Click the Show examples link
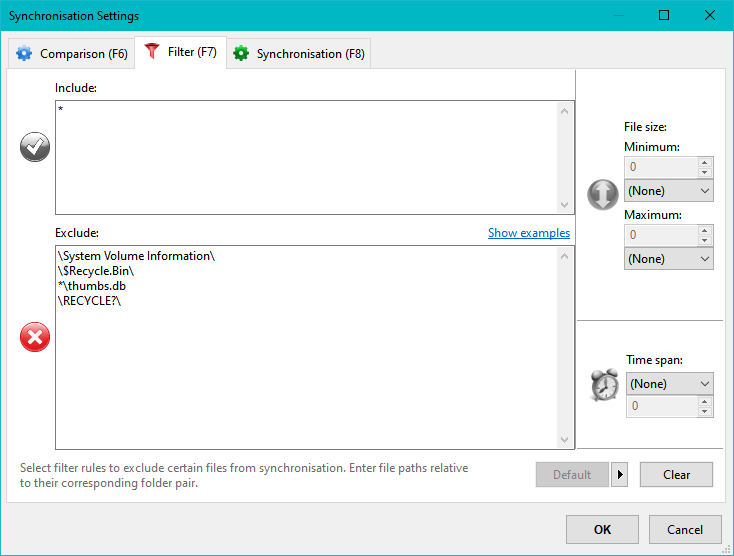The width and height of the screenshot is (734, 556). tap(529, 233)
